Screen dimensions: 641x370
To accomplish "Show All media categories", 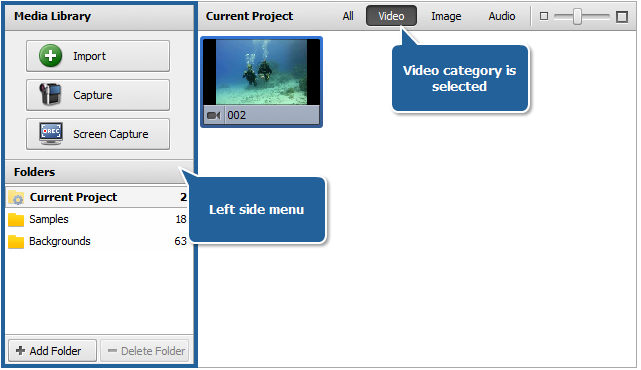I will pyautogui.click(x=348, y=16).
